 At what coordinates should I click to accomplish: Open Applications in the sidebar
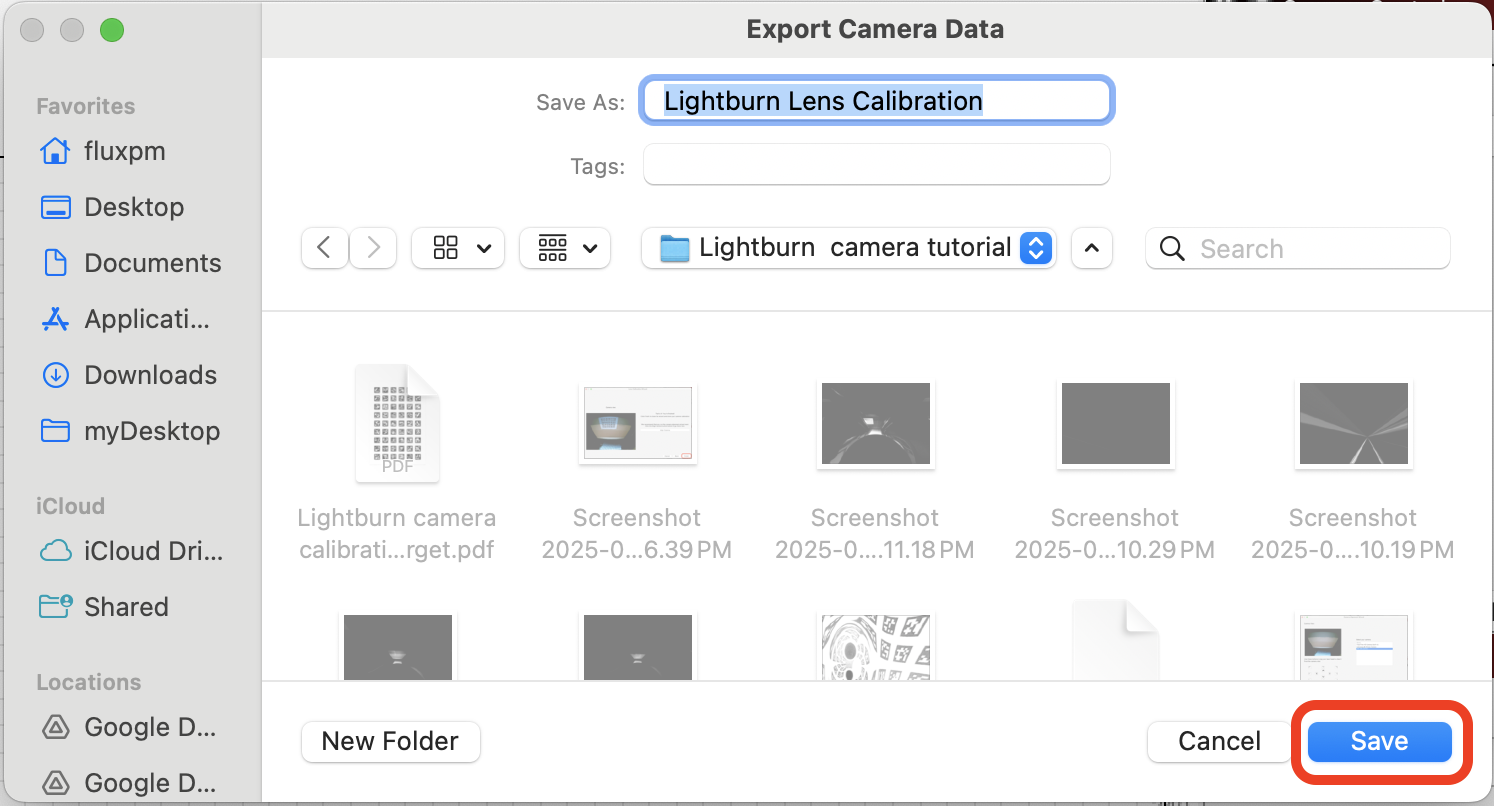click(x=124, y=319)
